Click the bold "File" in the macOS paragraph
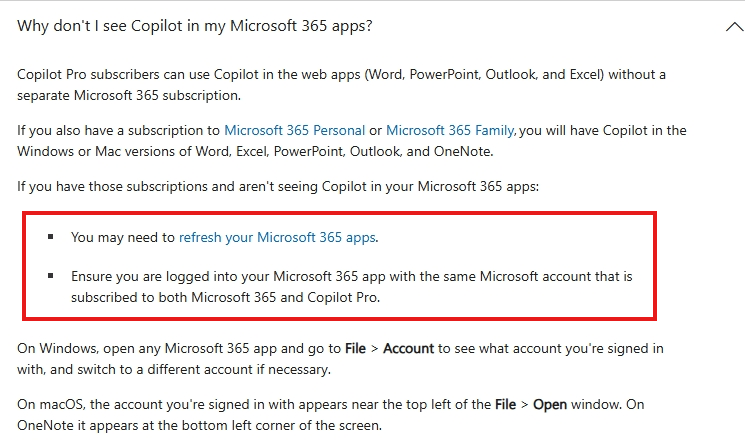 pos(508,405)
